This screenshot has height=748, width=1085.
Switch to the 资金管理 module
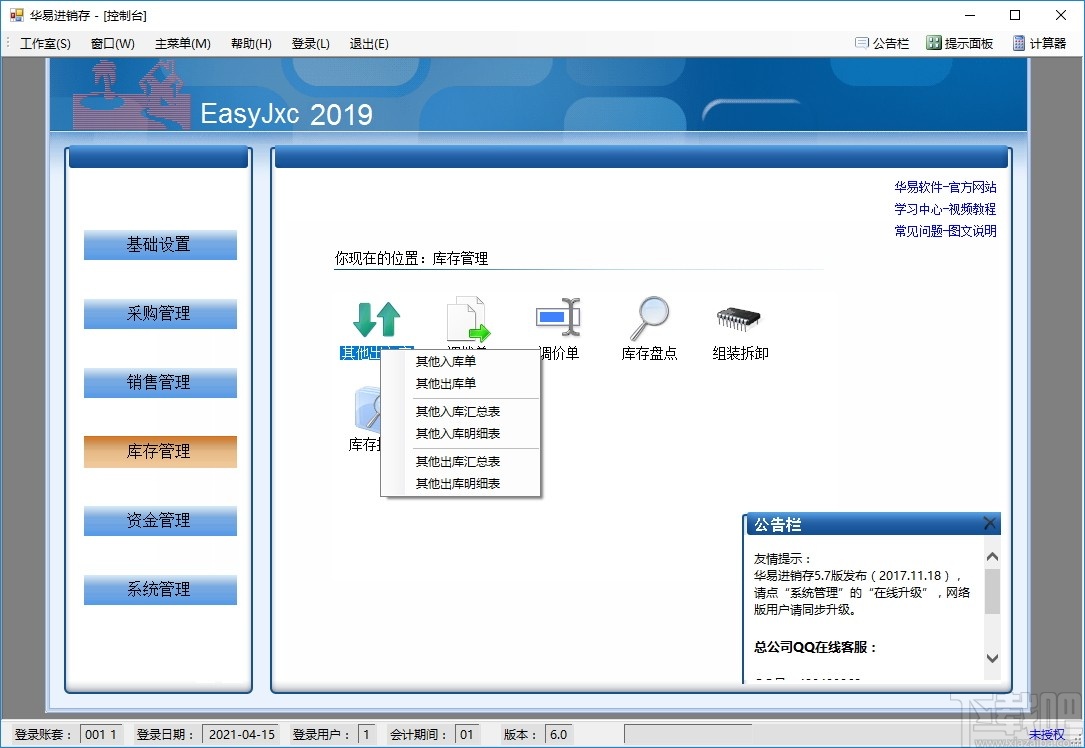click(159, 520)
